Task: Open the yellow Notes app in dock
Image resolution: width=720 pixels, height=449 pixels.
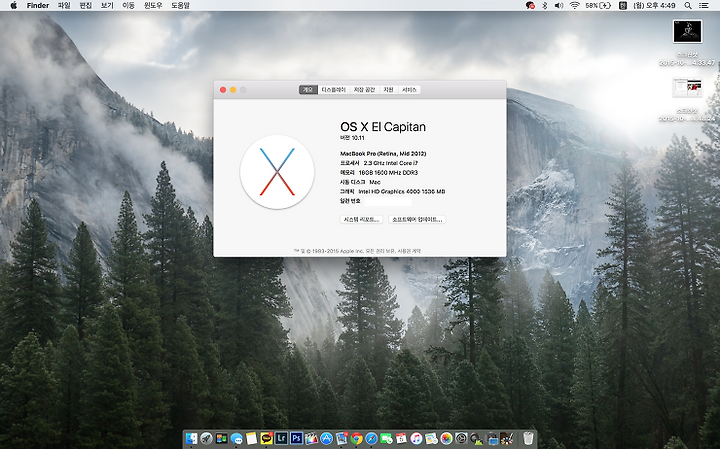Action: pos(251,438)
